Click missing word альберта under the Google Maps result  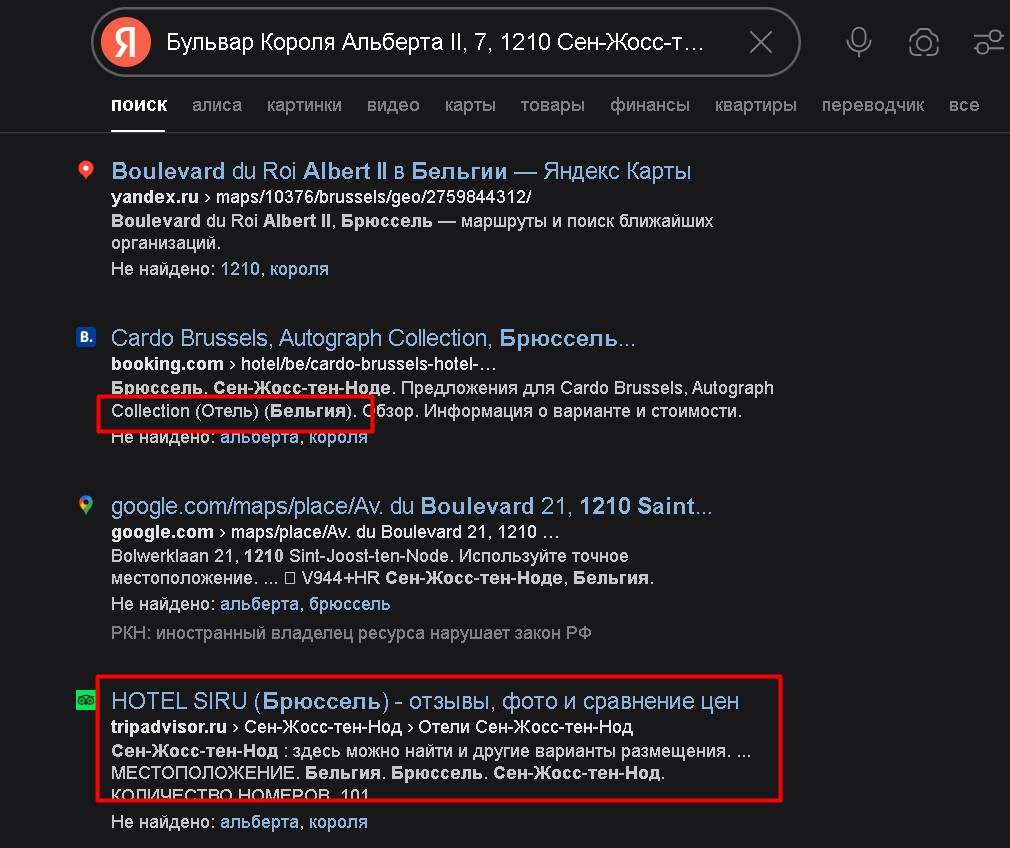point(259,604)
